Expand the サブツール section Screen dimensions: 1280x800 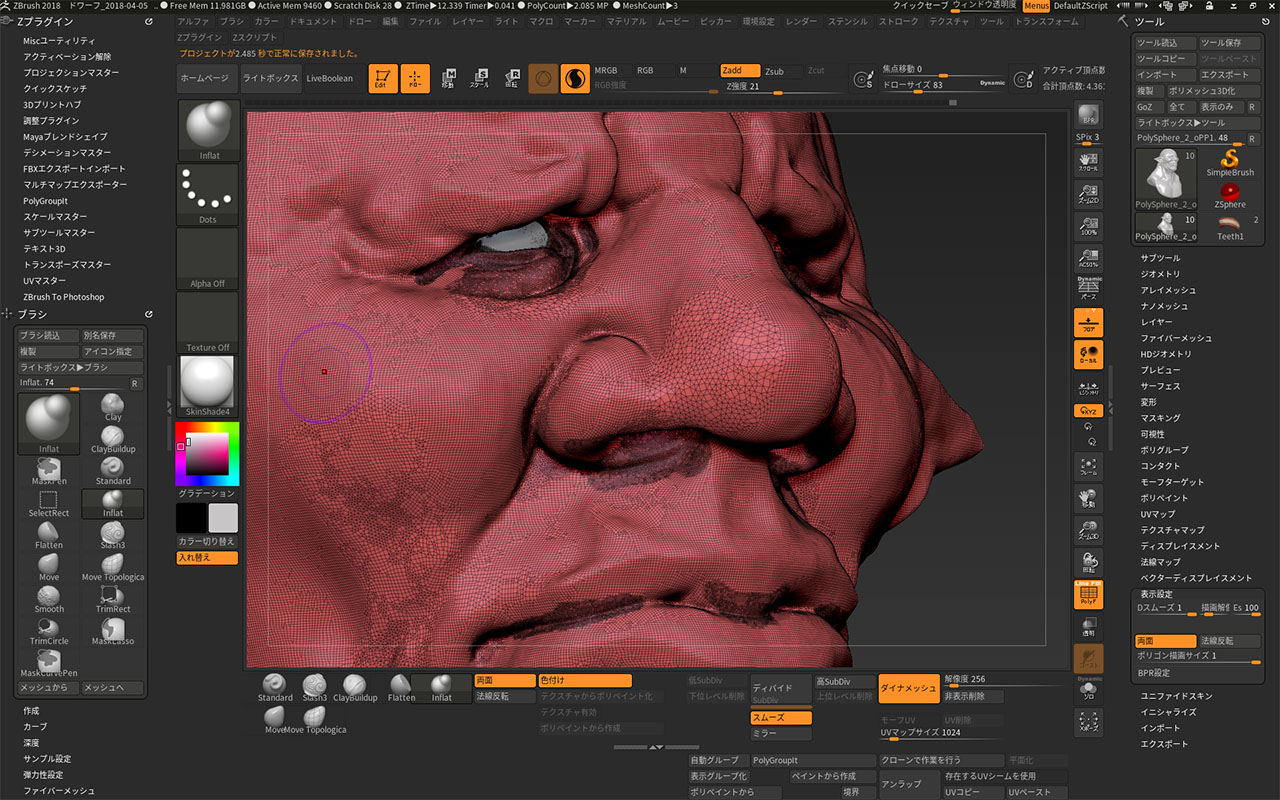coord(1160,258)
